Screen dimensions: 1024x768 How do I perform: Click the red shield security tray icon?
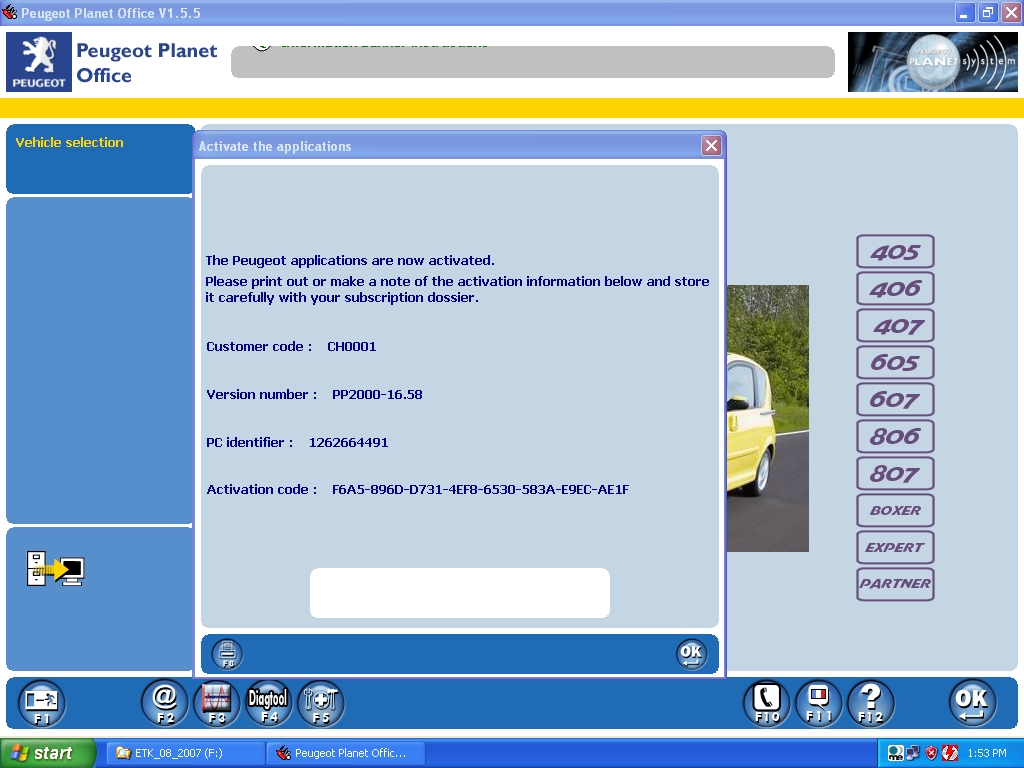[x=931, y=753]
